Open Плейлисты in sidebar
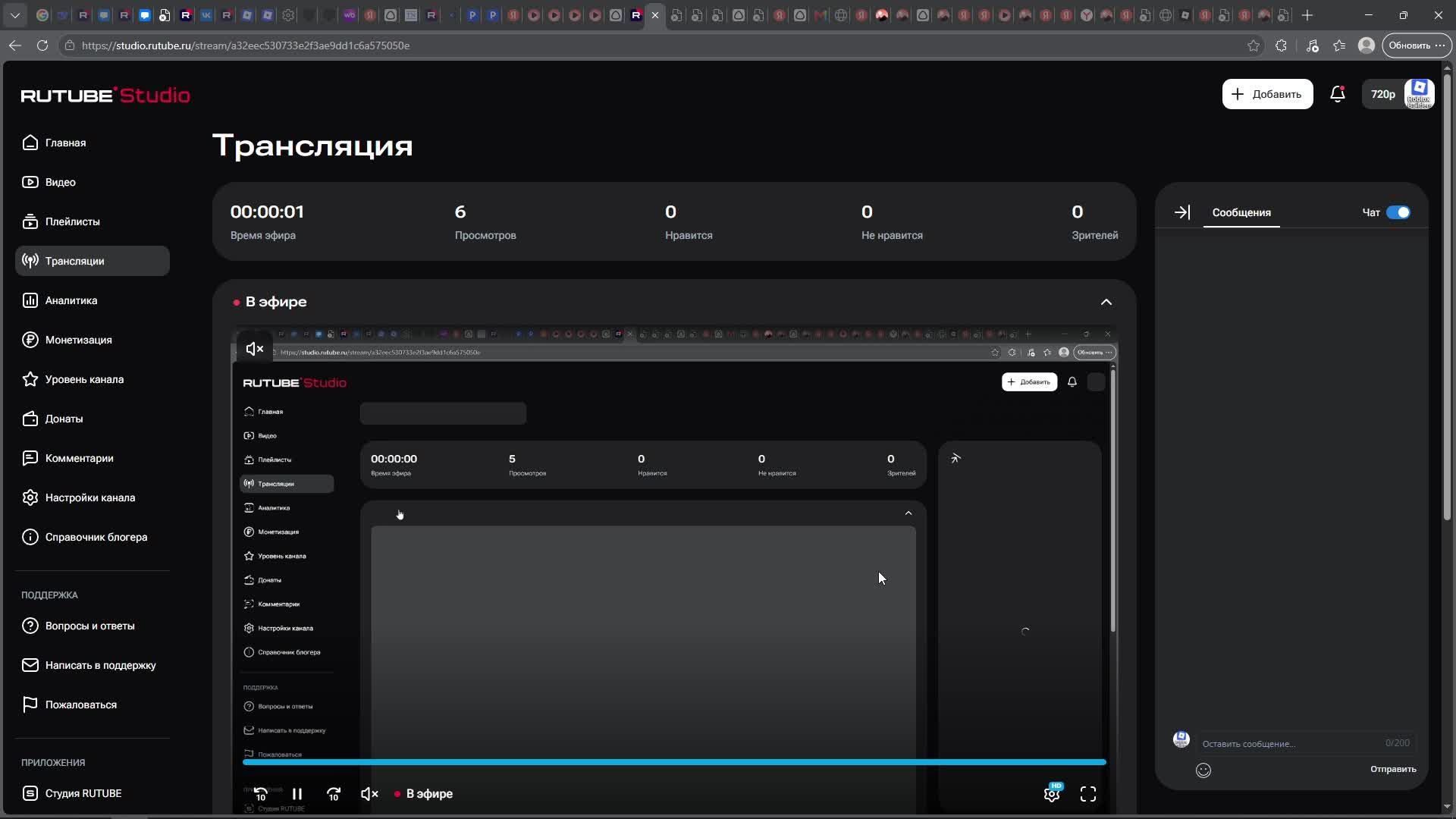This screenshot has height=819, width=1456. 93,221
